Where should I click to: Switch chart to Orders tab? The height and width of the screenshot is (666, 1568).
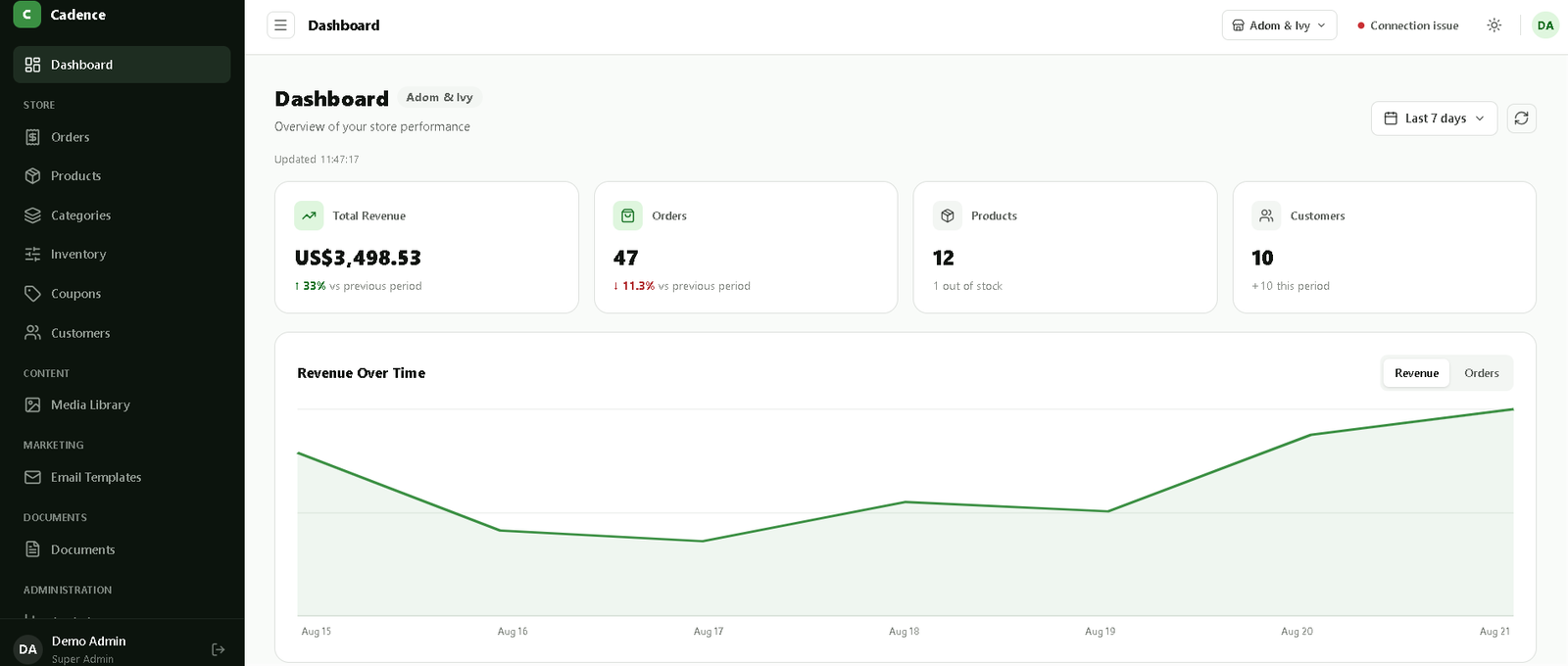coord(1481,373)
